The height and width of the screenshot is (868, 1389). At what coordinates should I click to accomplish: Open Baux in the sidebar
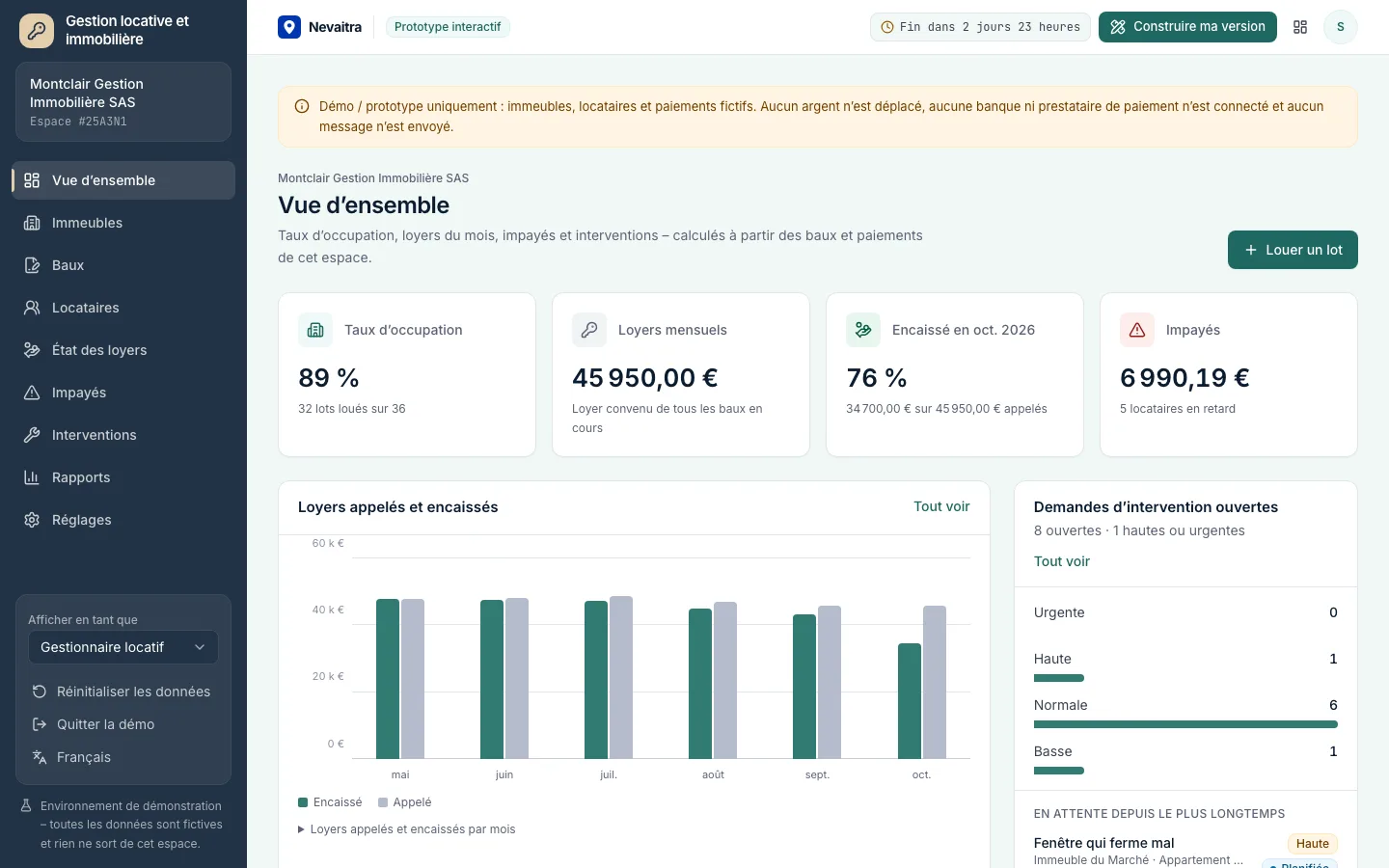click(123, 265)
